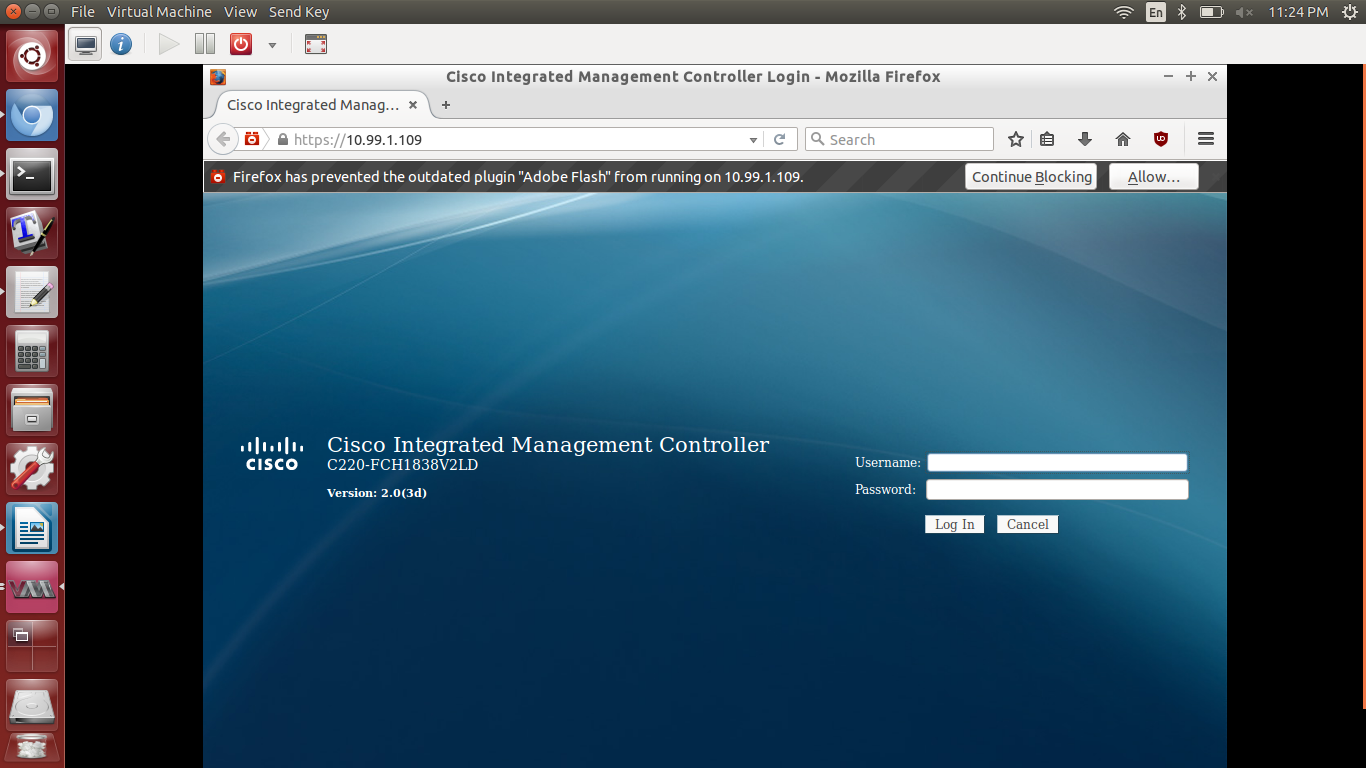
Task: Open the file archive drawer icon
Action: 32,411
